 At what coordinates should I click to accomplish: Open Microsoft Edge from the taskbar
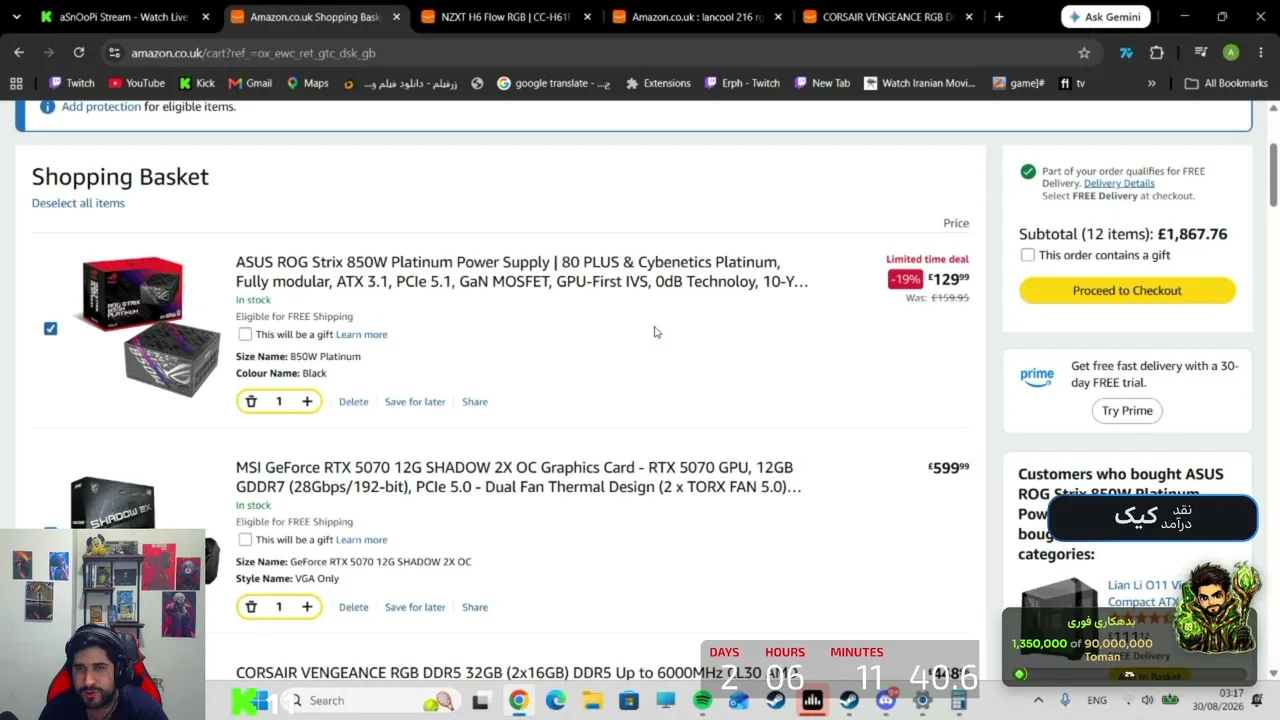tap(555, 700)
